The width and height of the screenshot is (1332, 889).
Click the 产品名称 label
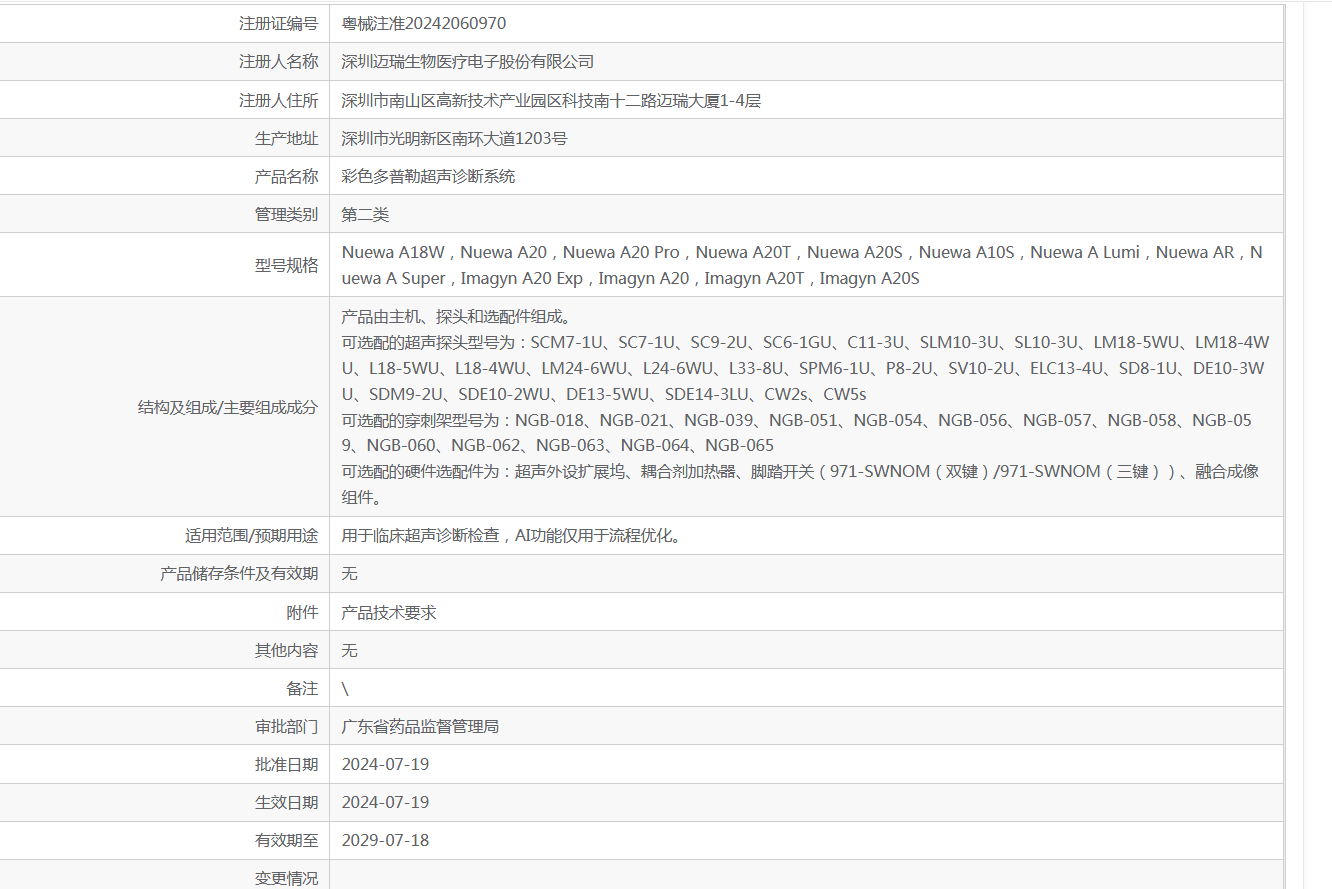click(x=287, y=176)
